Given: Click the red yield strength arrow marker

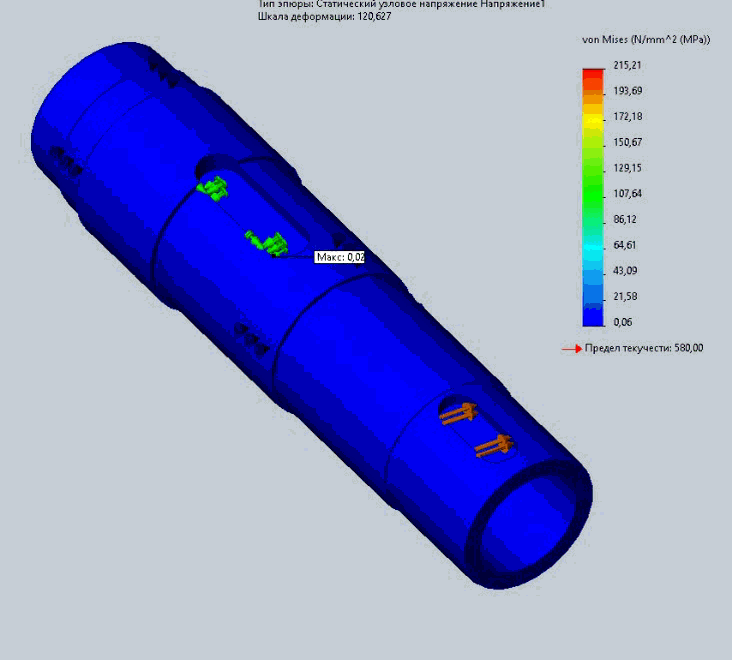Looking at the screenshot, I should coord(571,349).
